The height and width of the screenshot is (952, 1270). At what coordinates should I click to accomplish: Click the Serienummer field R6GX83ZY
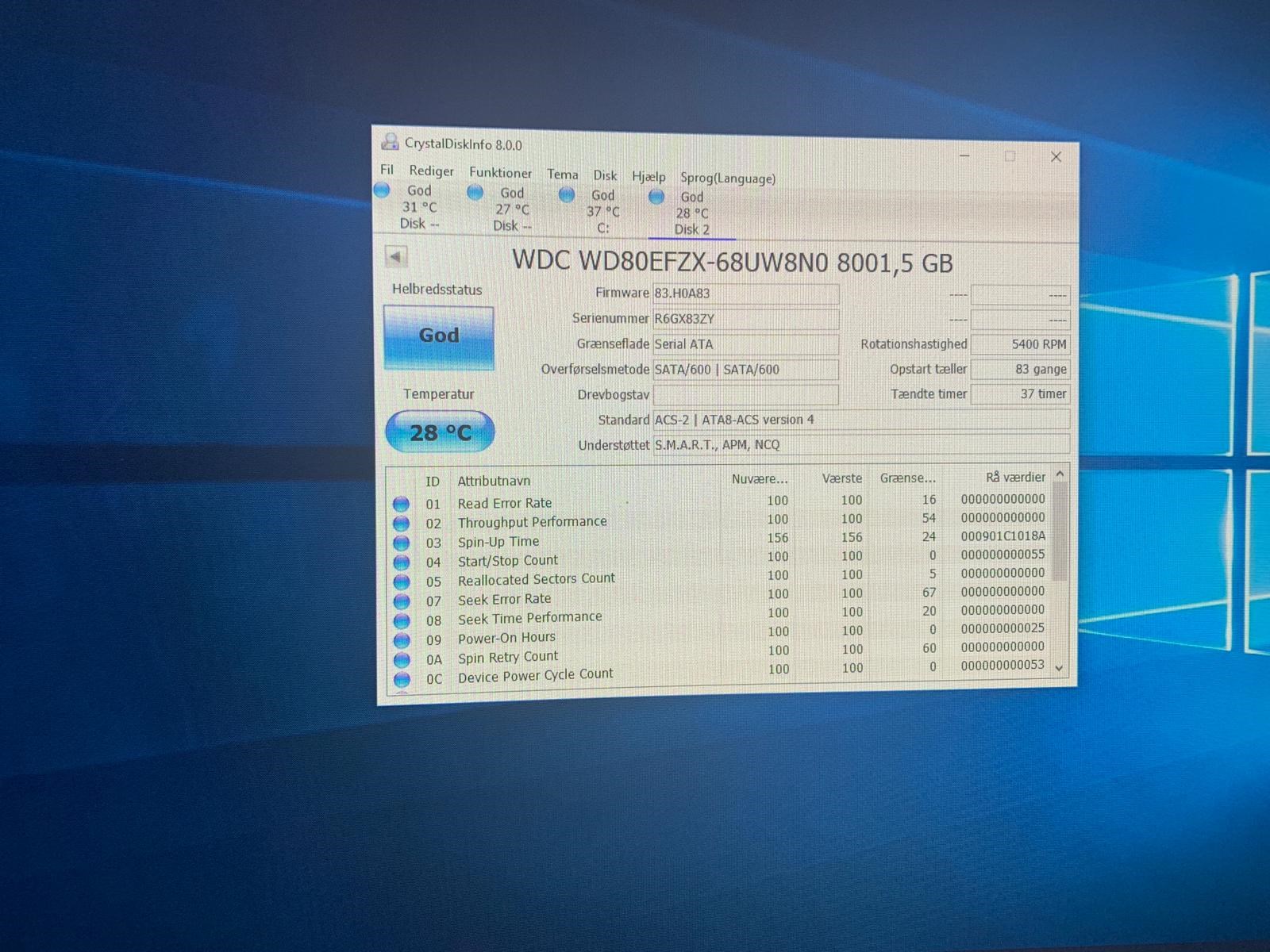tap(745, 319)
